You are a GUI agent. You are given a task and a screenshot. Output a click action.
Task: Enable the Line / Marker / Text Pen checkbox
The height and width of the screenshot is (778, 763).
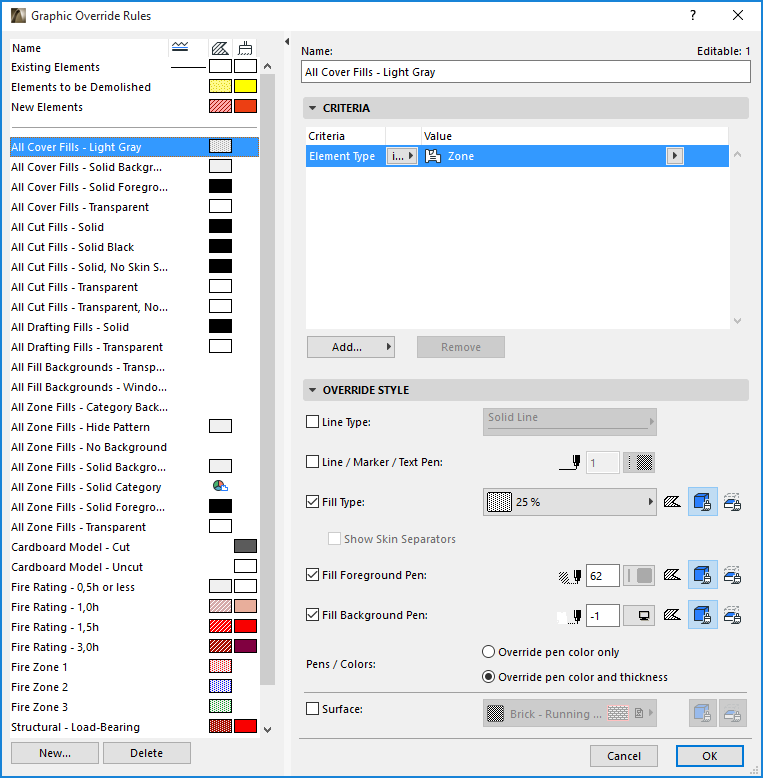click(x=313, y=462)
